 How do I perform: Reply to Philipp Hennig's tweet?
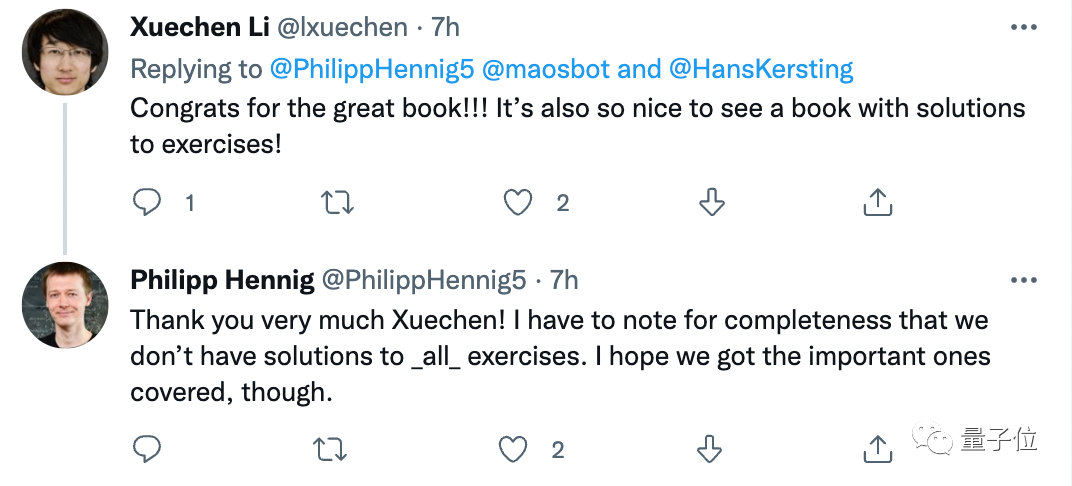pyautogui.click(x=147, y=449)
